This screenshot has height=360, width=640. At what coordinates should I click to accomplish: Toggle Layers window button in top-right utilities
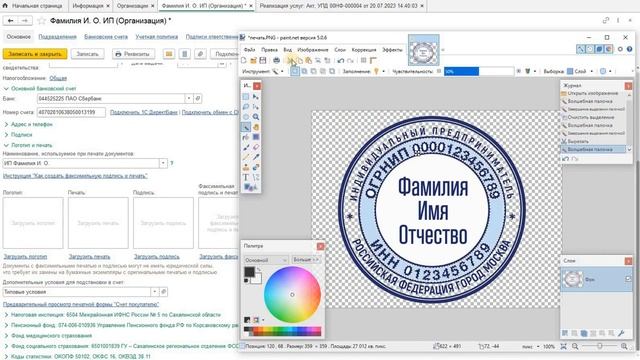(x=599, y=49)
